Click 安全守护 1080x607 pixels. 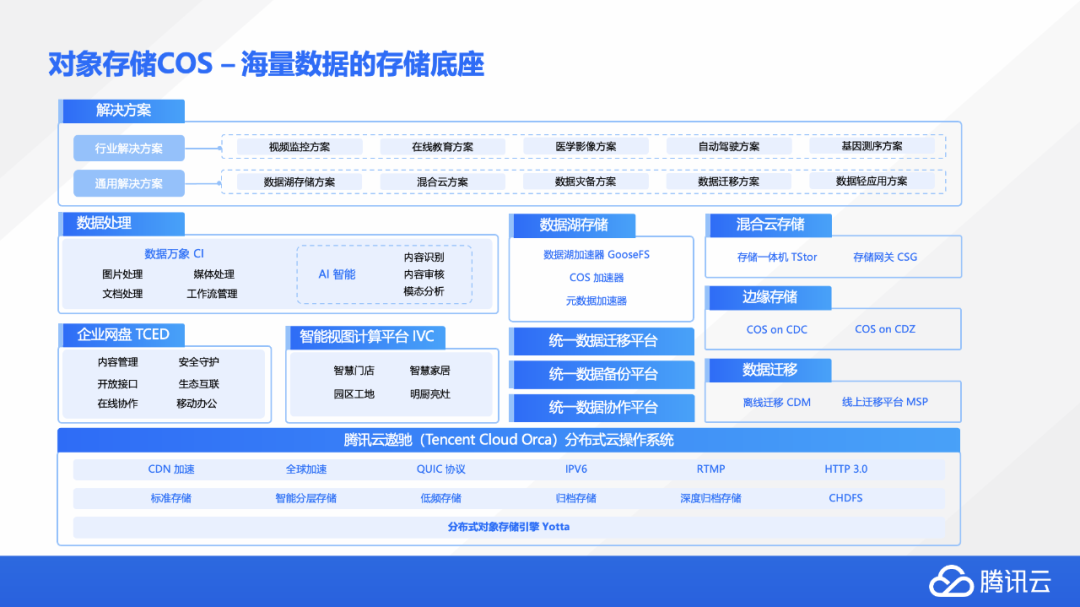[x=198, y=362]
